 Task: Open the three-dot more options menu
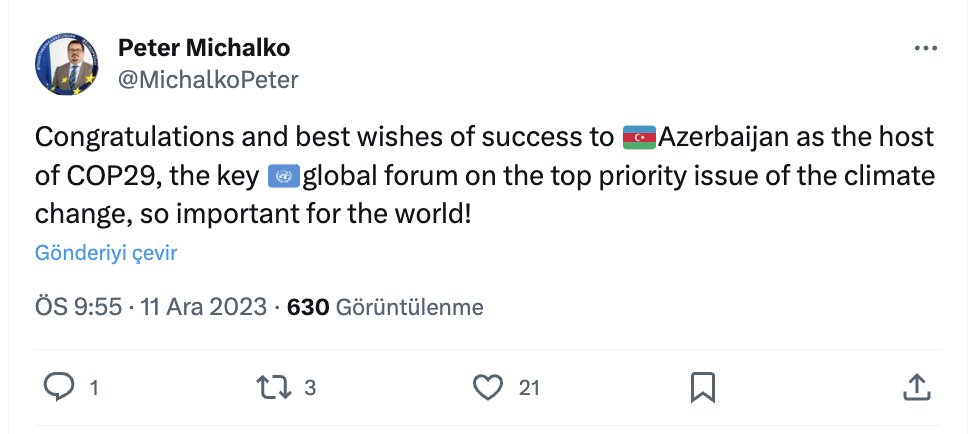(x=926, y=49)
